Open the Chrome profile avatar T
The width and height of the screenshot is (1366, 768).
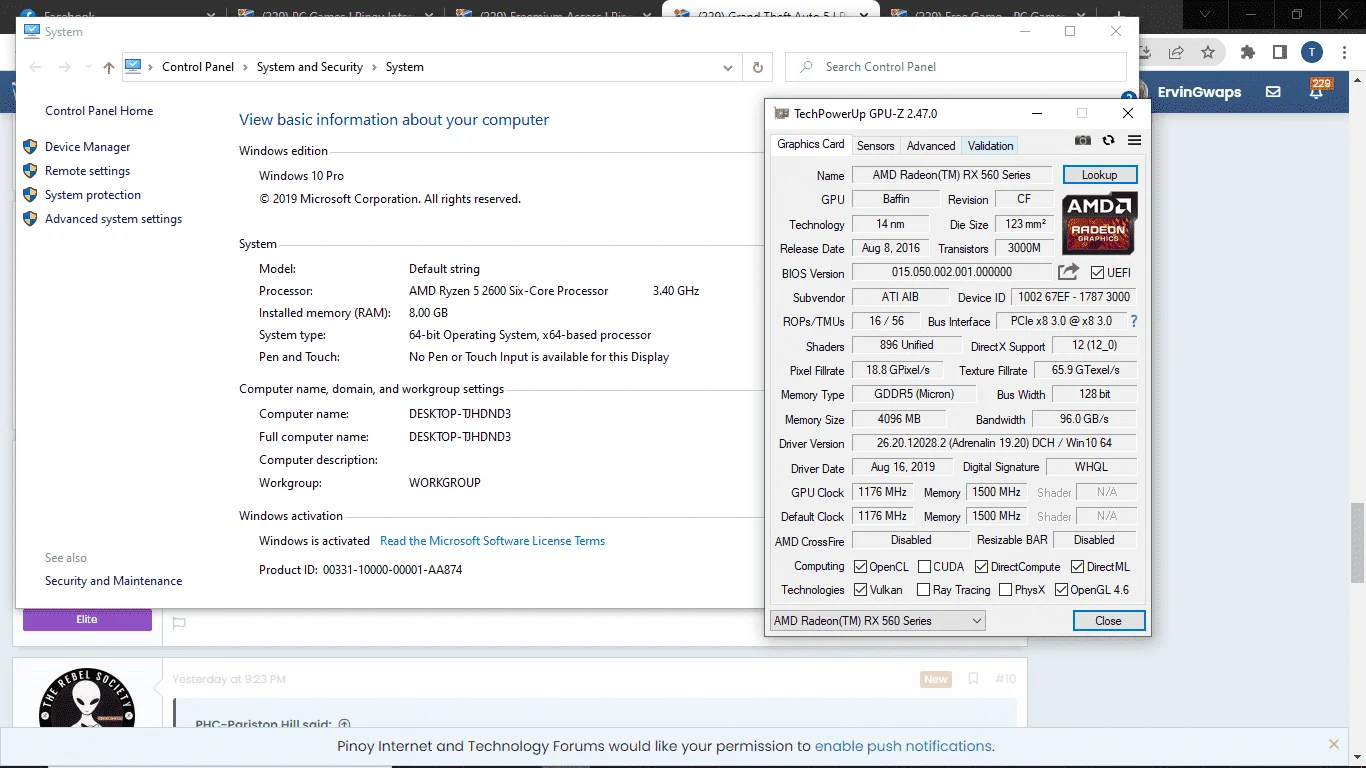pyautogui.click(x=1311, y=52)
